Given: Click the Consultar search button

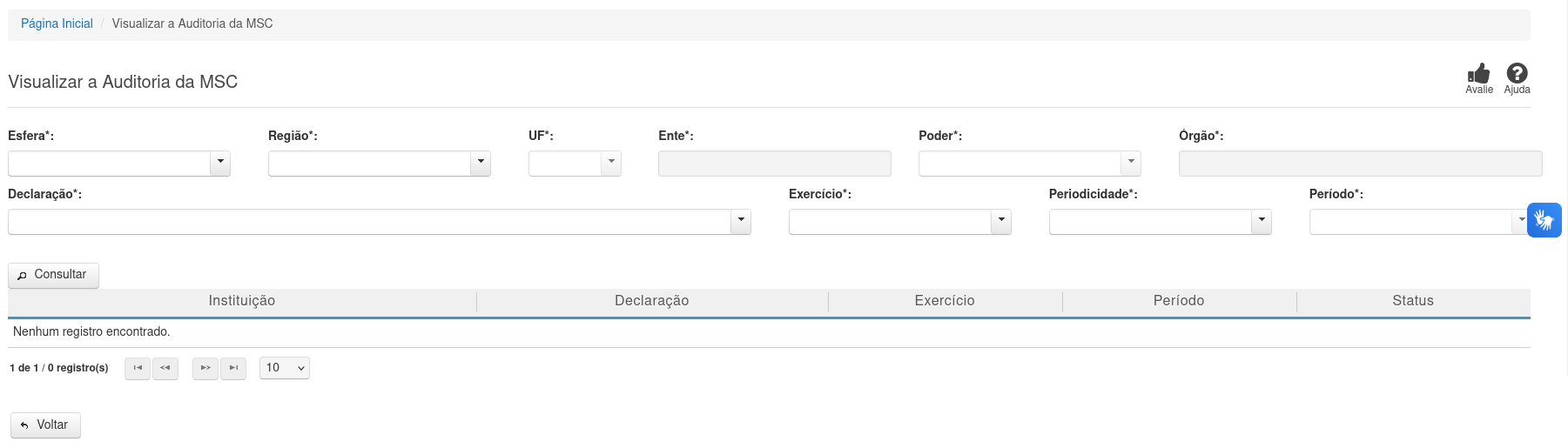Looking at the screenshot, I should tap(53, 275).
